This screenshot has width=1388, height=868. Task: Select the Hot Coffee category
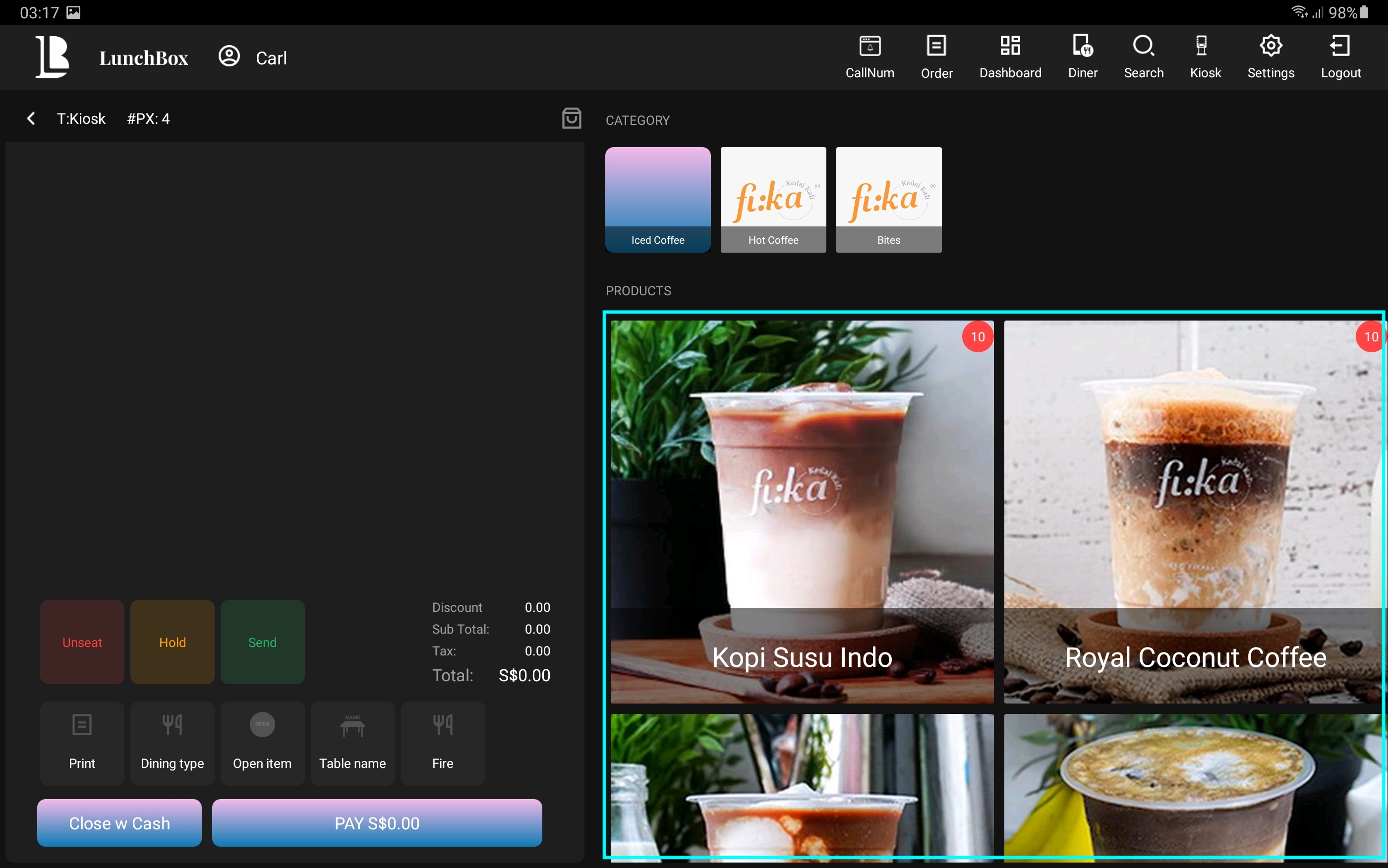773,199
